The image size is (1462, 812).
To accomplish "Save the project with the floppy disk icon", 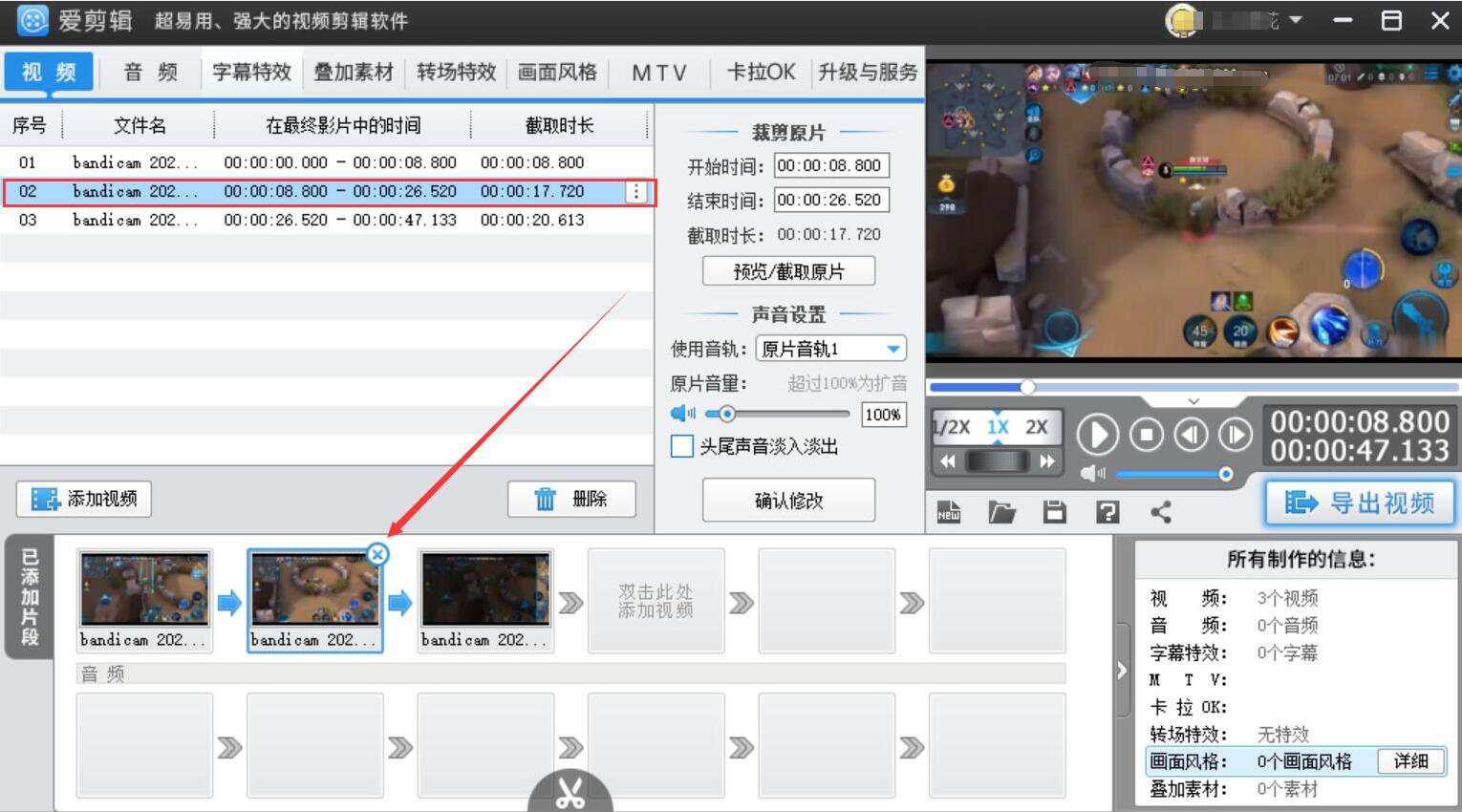I will 1054,512.
